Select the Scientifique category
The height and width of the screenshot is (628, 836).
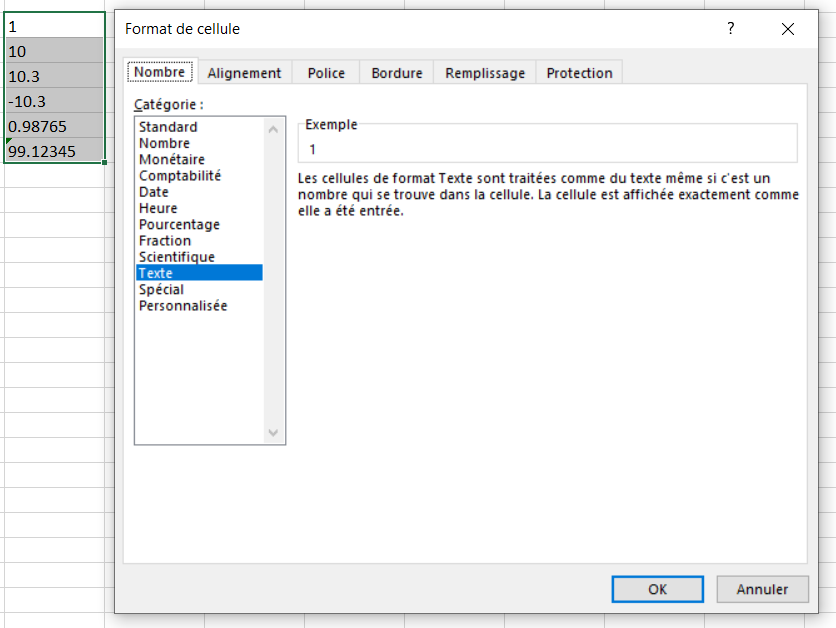coord(177,257)
